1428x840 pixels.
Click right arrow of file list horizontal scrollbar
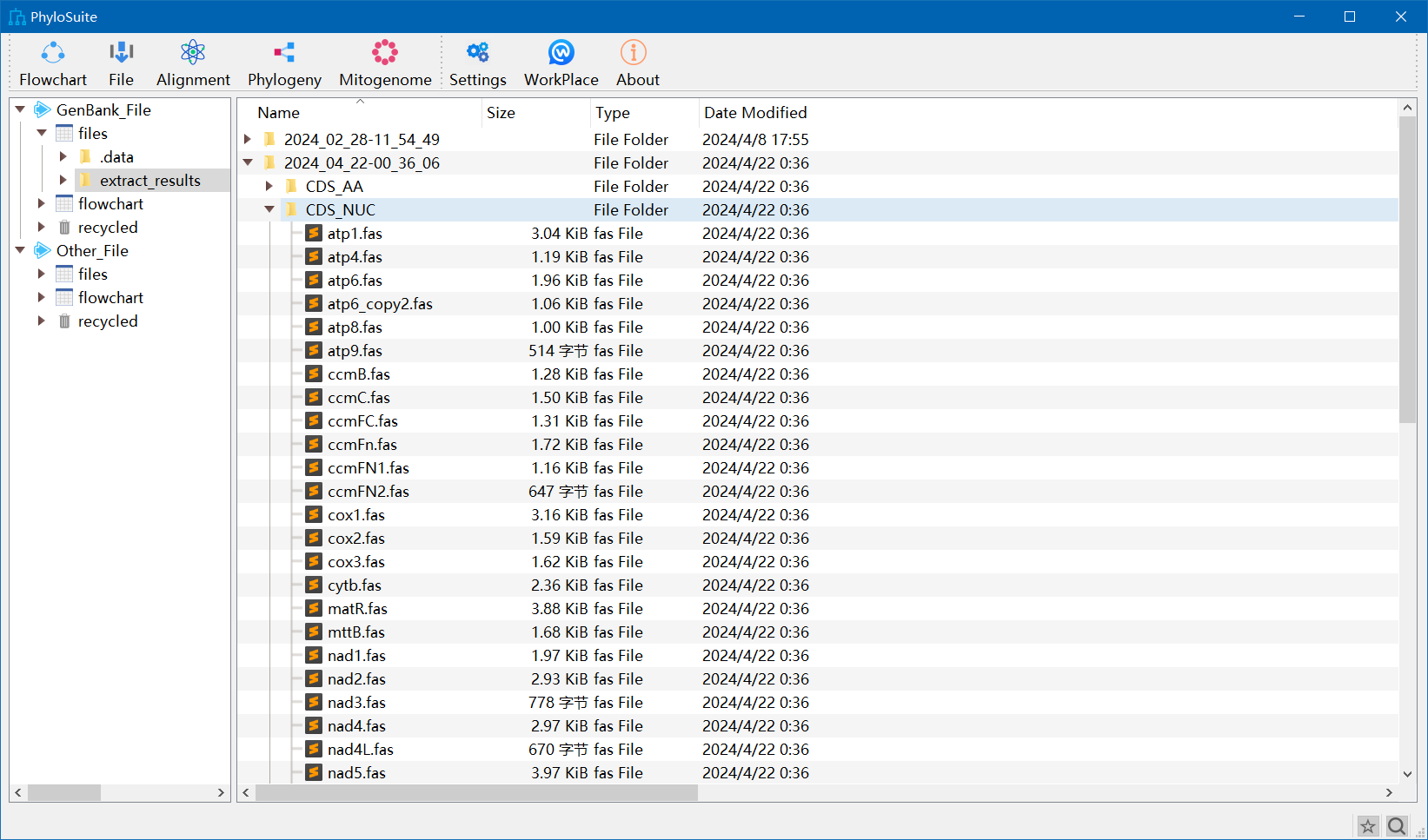click(1389, 792)
